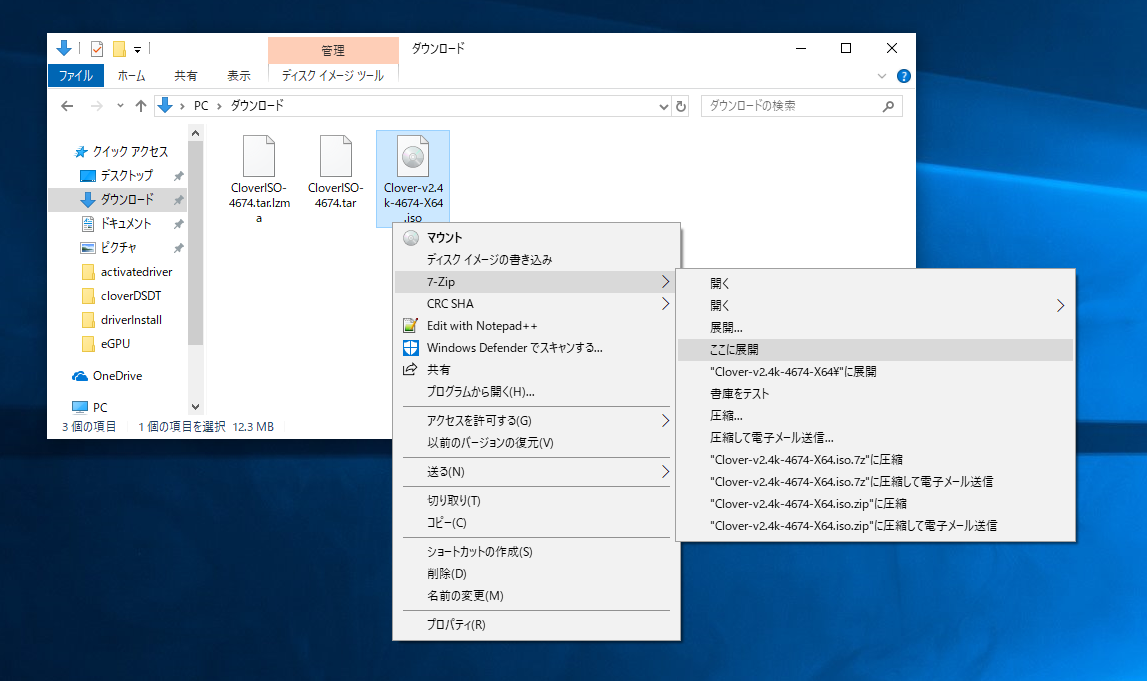Click the forward navigation arrow

pos(97,106)
